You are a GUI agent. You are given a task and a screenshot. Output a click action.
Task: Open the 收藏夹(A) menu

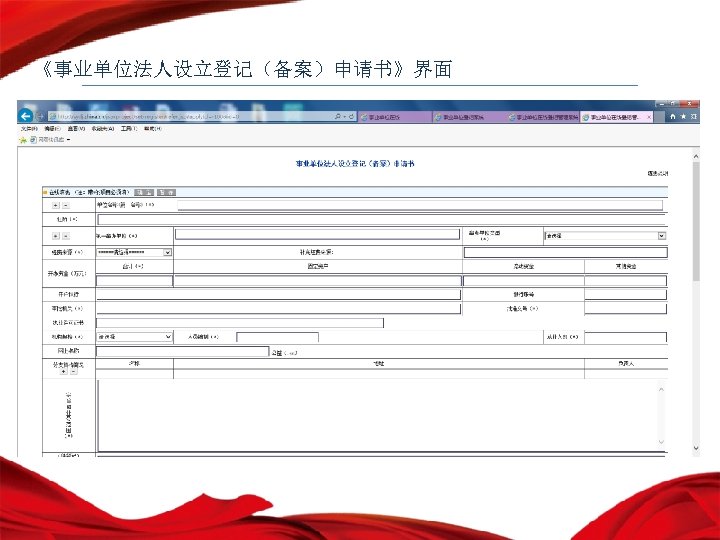[102, 129]
